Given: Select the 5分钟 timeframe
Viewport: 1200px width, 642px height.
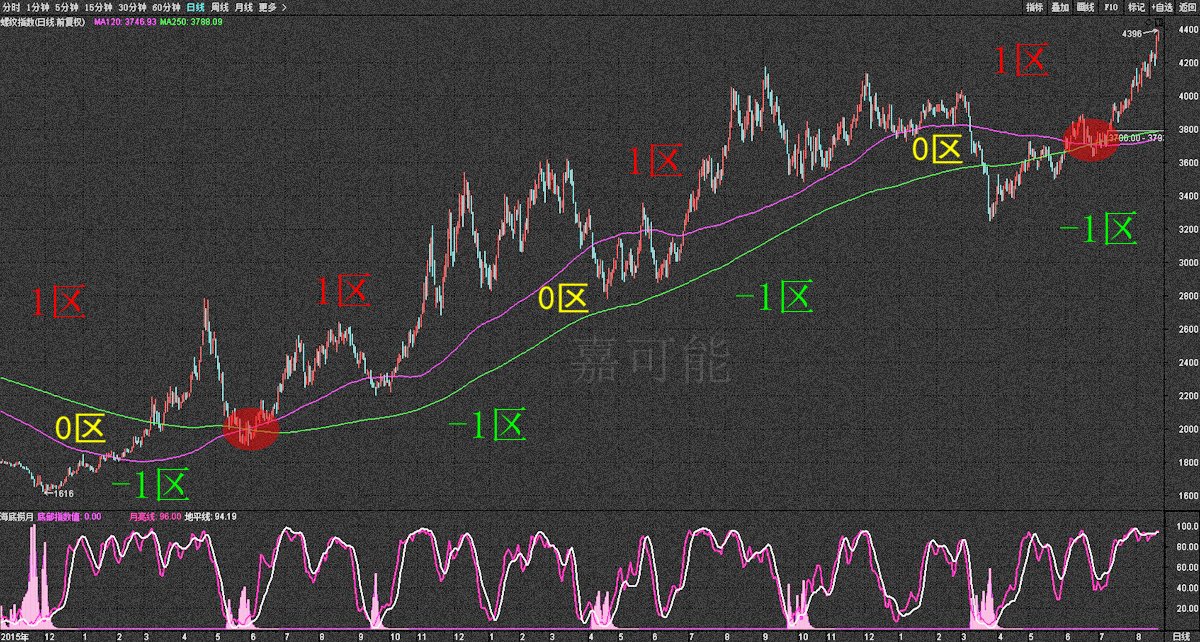Looking at the screenshot, I should click(x=68, y=6).
